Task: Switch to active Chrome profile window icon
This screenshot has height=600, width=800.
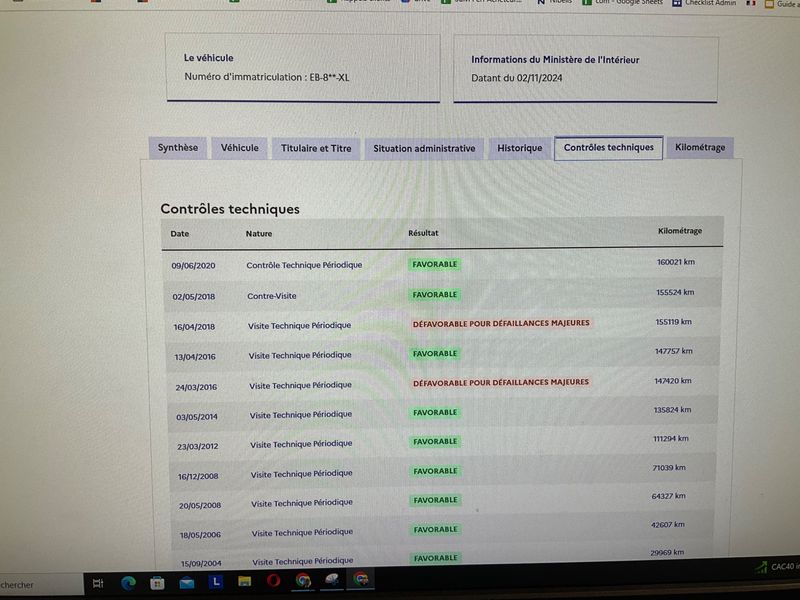Action: 361,579
